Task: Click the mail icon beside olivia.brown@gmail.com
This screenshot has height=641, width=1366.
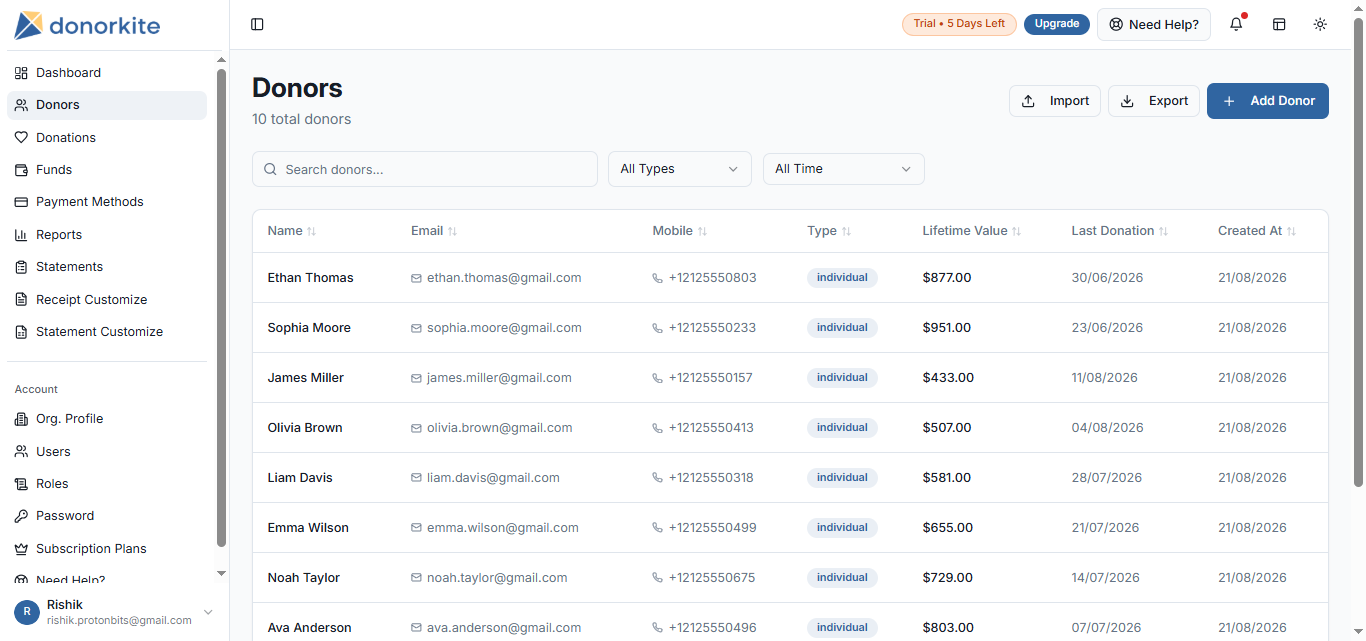Action: pyautogui.click(x=416, y=428)
